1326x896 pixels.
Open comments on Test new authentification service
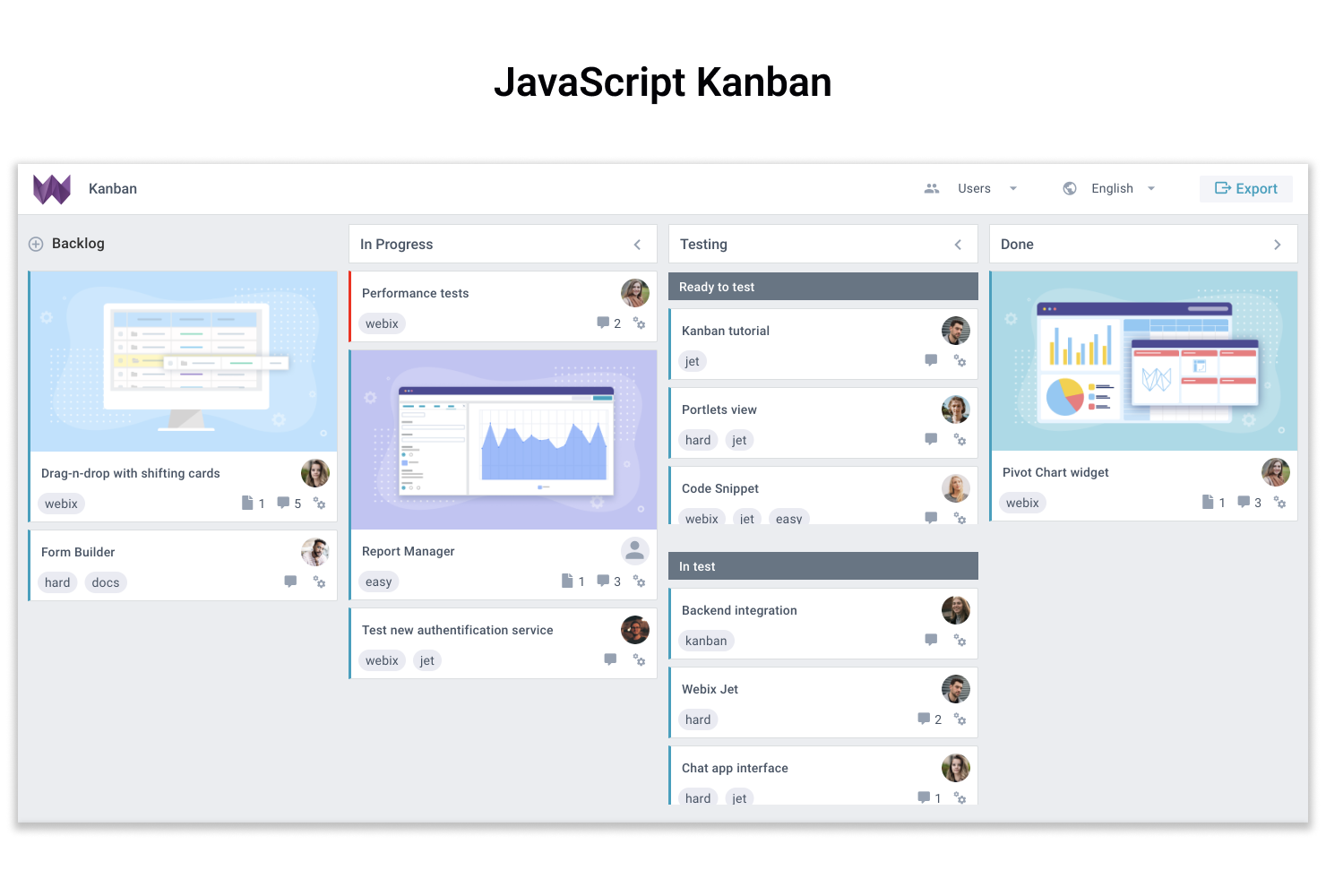point(610,659)
